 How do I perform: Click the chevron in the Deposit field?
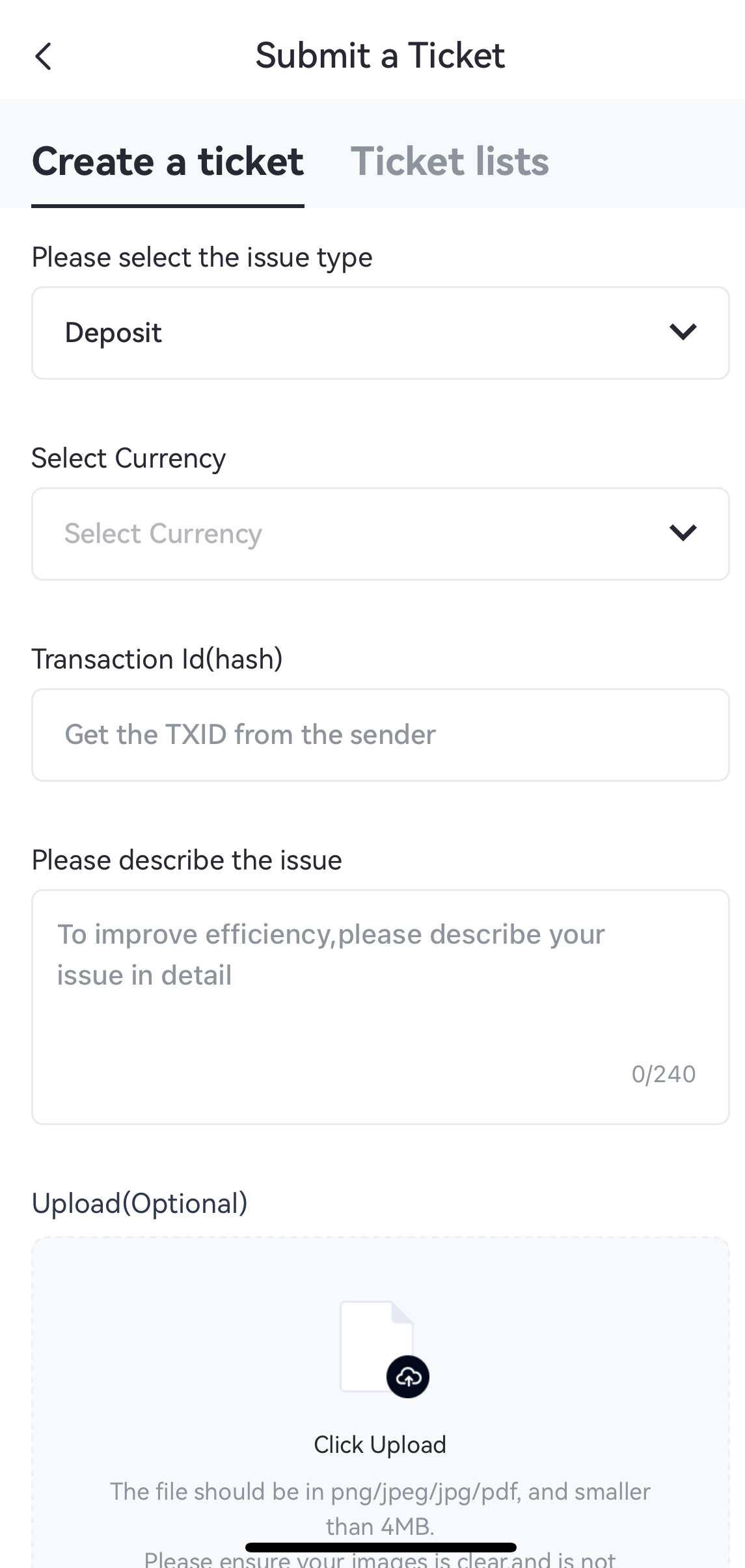coord(683,332)
